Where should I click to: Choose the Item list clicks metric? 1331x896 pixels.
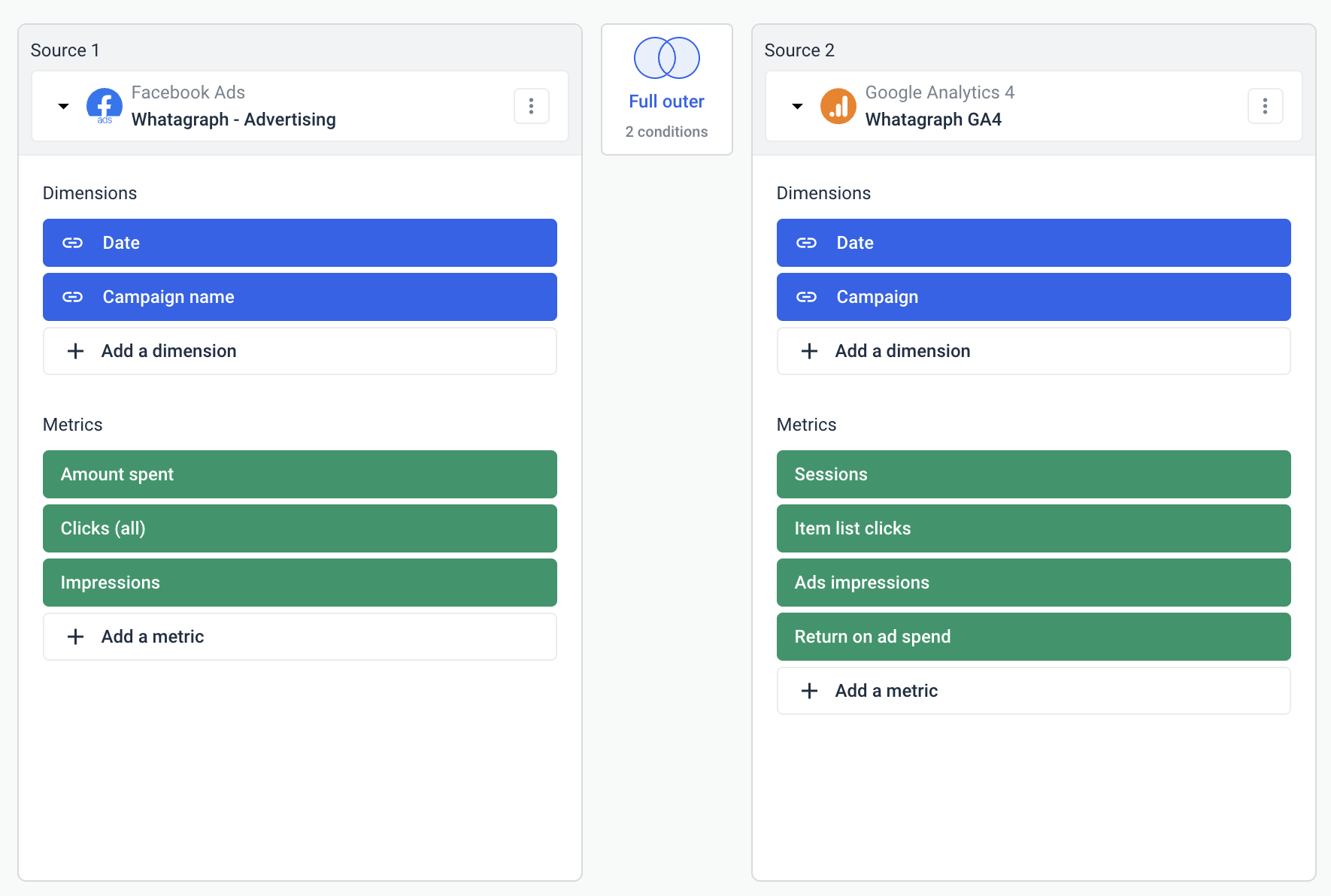point(1033,528)
